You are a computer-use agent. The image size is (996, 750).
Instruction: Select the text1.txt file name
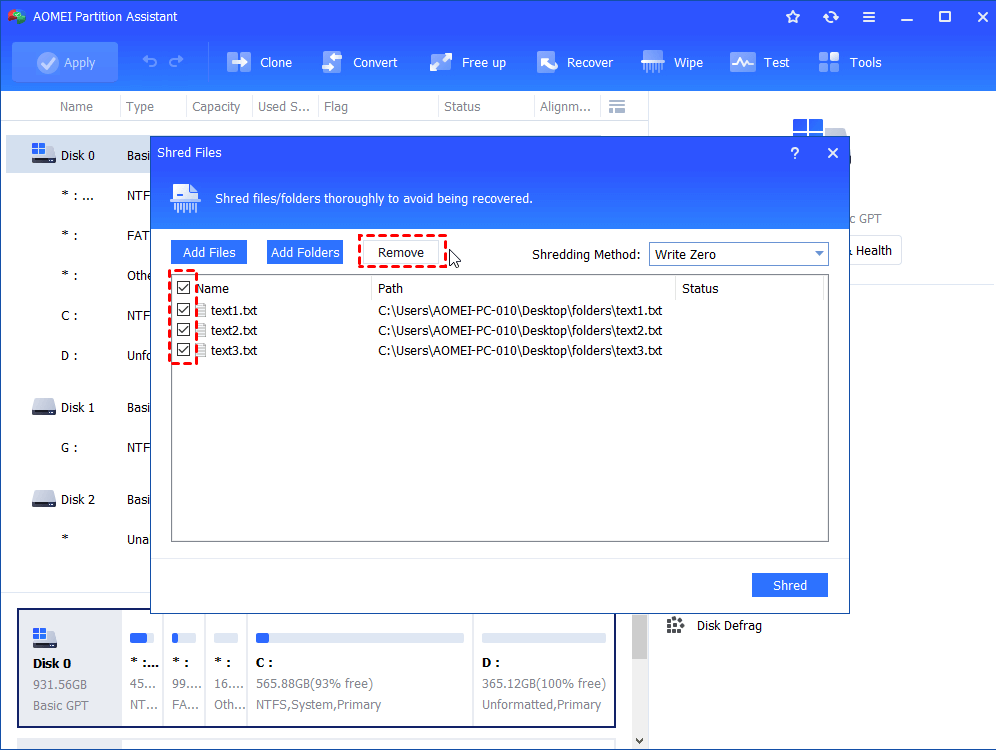234,311
